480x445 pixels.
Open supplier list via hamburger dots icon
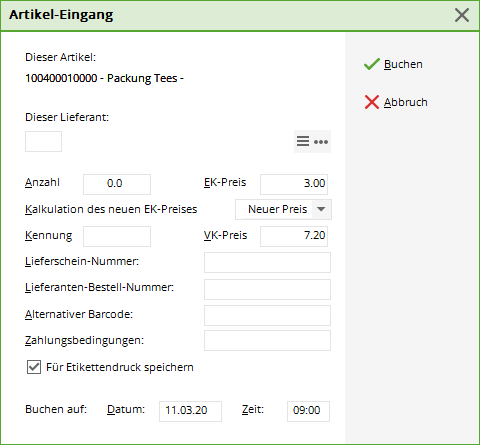pos(312,141)
